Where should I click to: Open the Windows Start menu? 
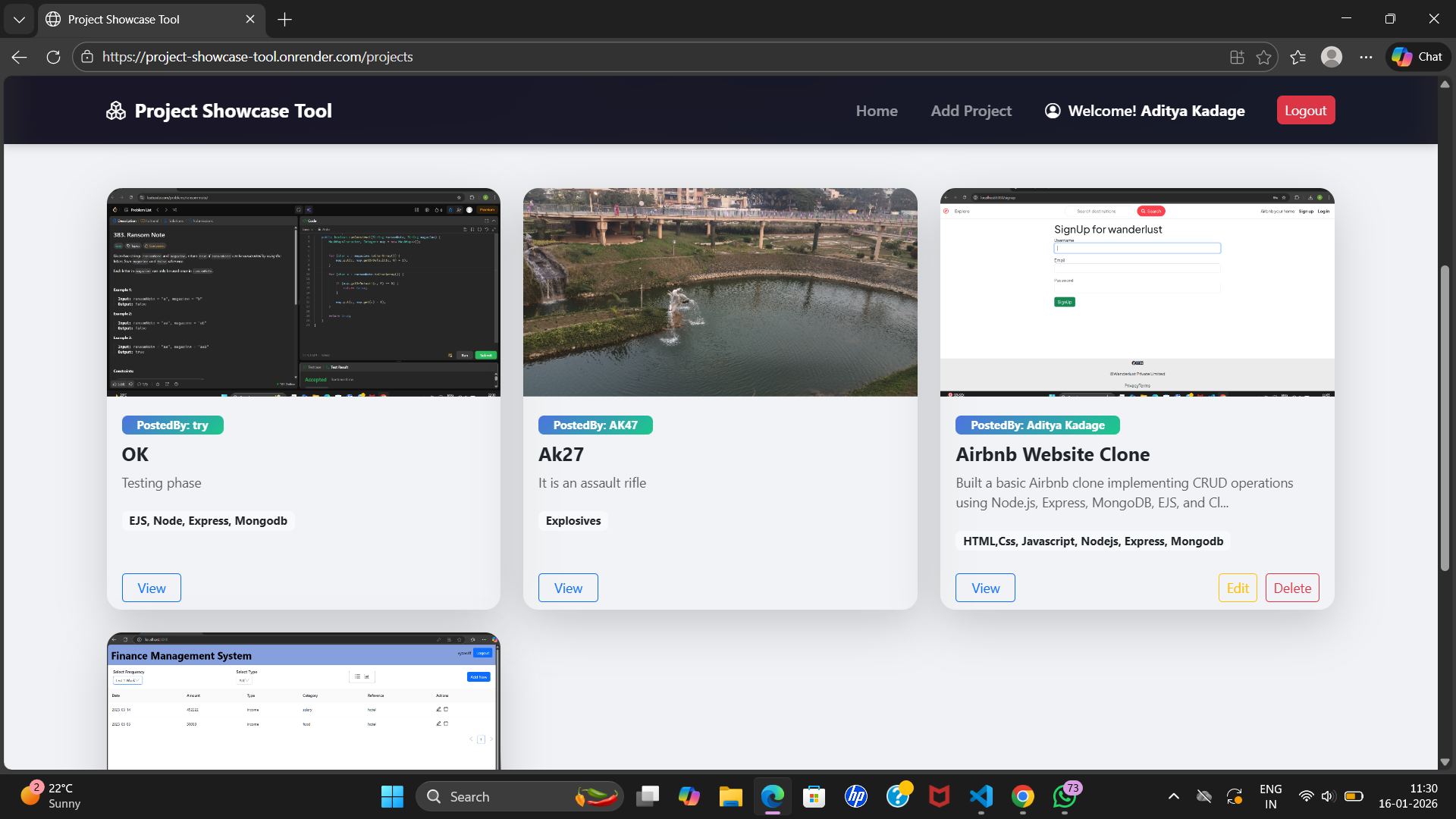click(392, 797)
